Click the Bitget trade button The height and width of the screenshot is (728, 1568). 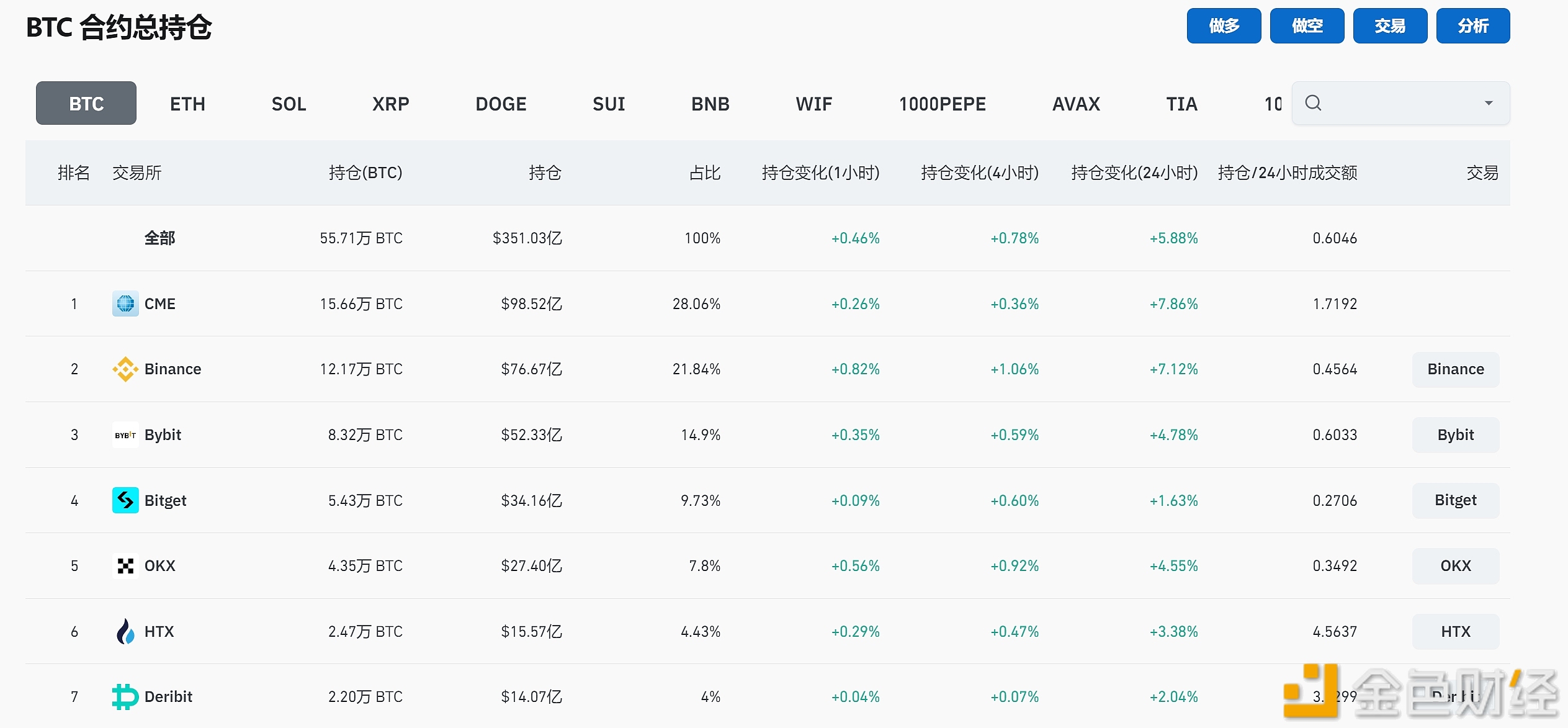(x=1456, y=500)
